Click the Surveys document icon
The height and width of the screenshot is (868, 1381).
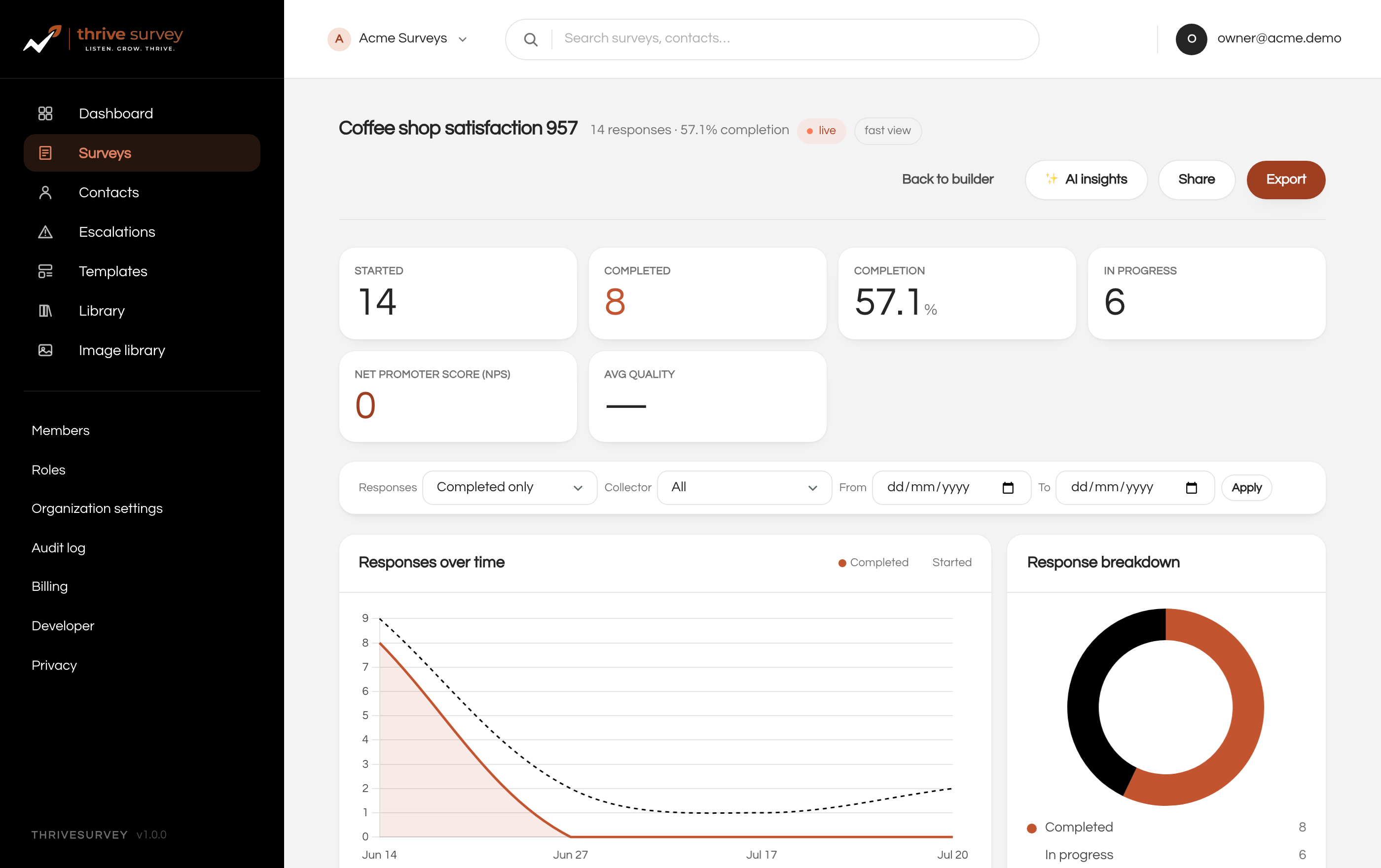[45, 153]
